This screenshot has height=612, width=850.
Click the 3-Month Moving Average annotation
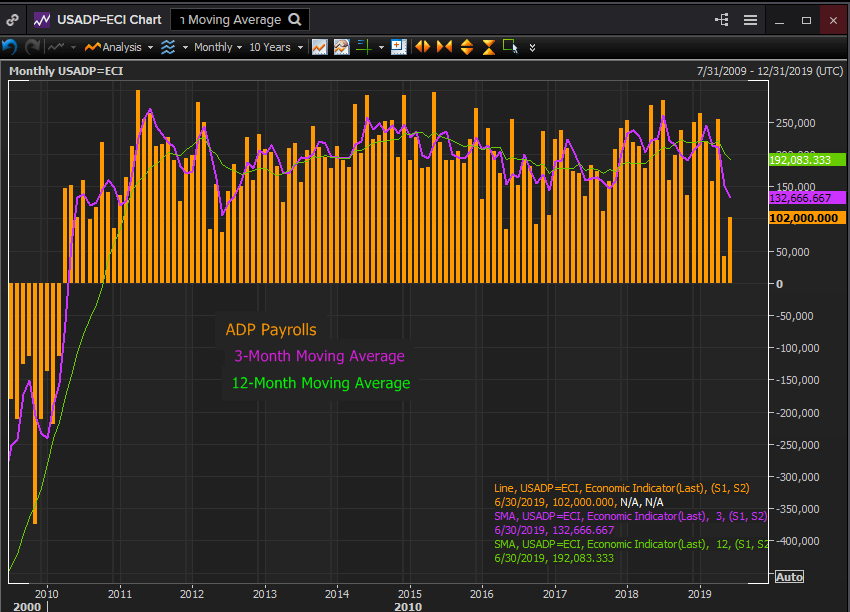pyautogui.click(x=319, y=356)
